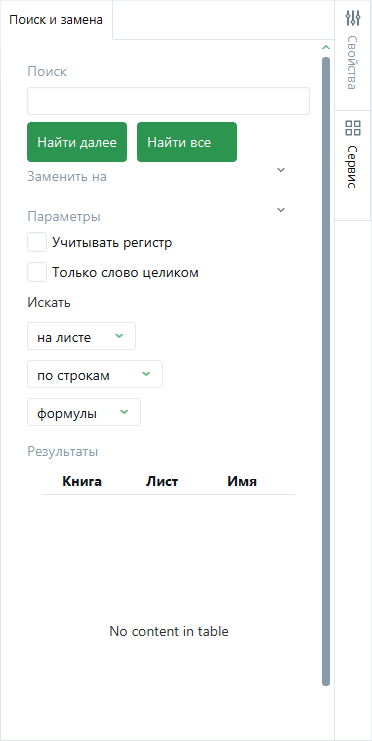Open the на листе dropdown

(81, 336)
